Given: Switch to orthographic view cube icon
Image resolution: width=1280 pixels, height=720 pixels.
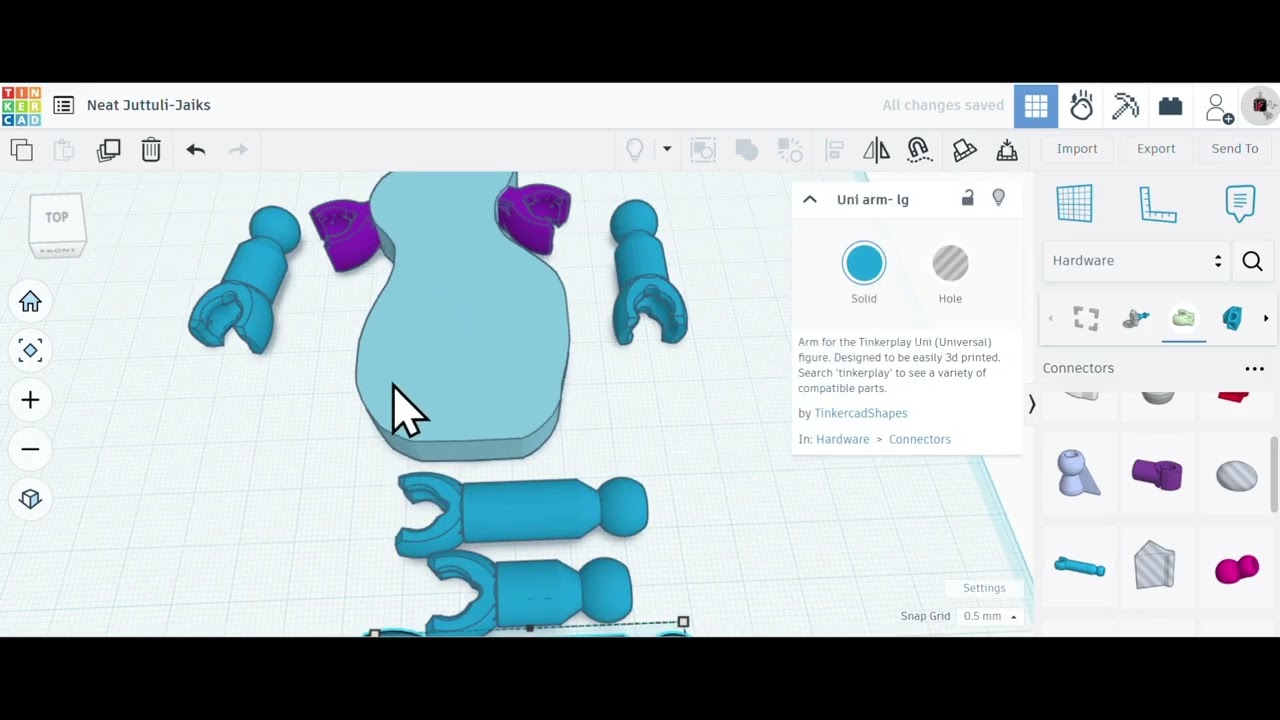Looking at the screenshot, I should coord(30,499).
